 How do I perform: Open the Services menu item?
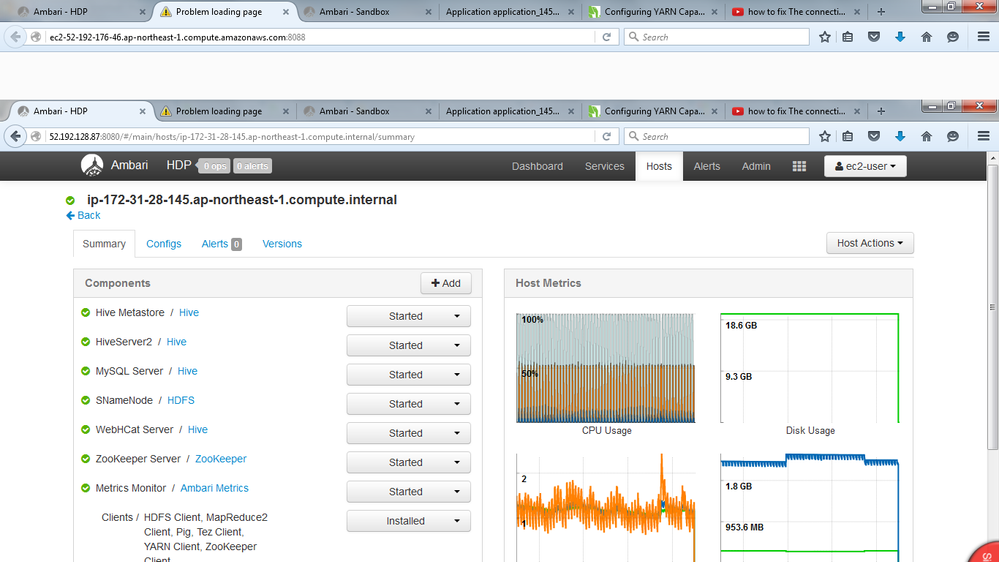604,167
